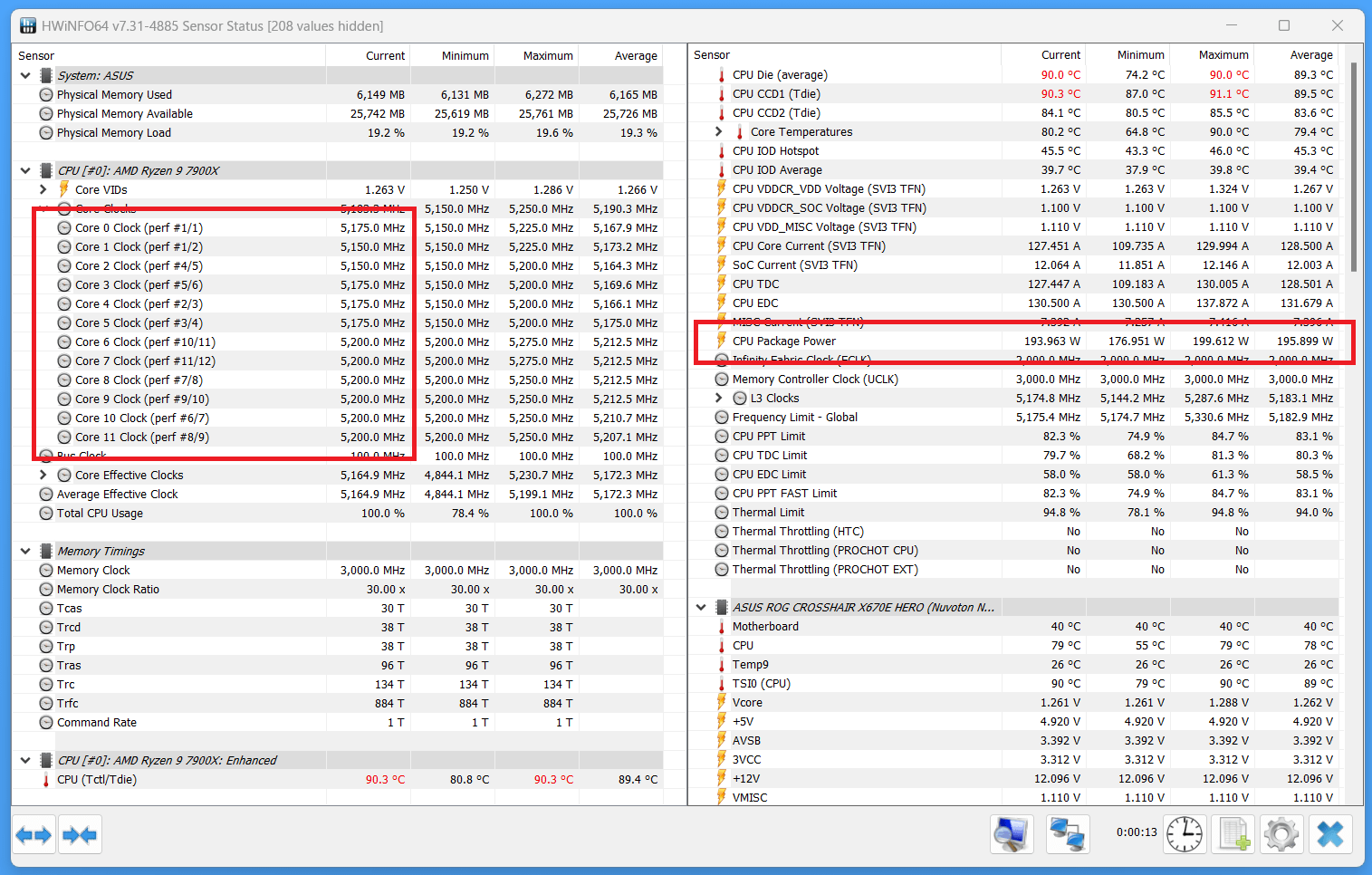Collapse the AMD Ryzen 9 7900X: Enhanced group
Image resolution: width=1372 pixels, height=875 pixels.
pyautogui.click(x=25, y=761)
